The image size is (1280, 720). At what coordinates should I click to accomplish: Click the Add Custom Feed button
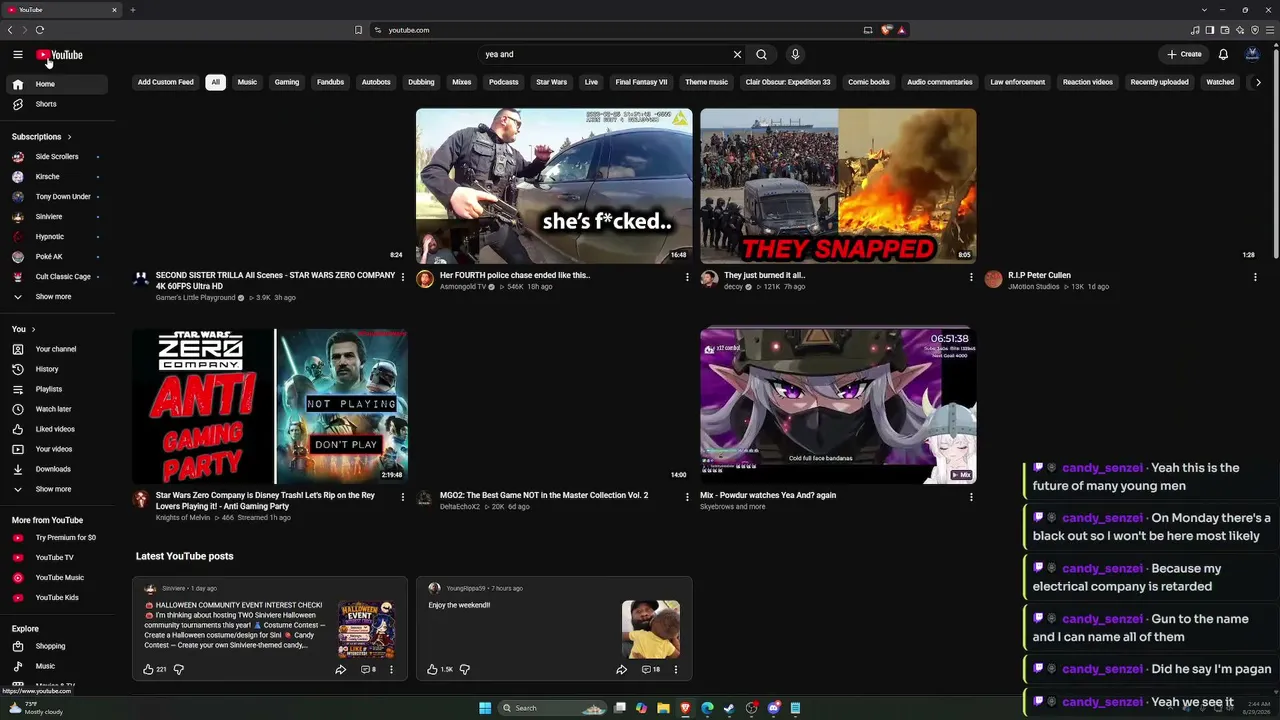click(x=166, y=82)
